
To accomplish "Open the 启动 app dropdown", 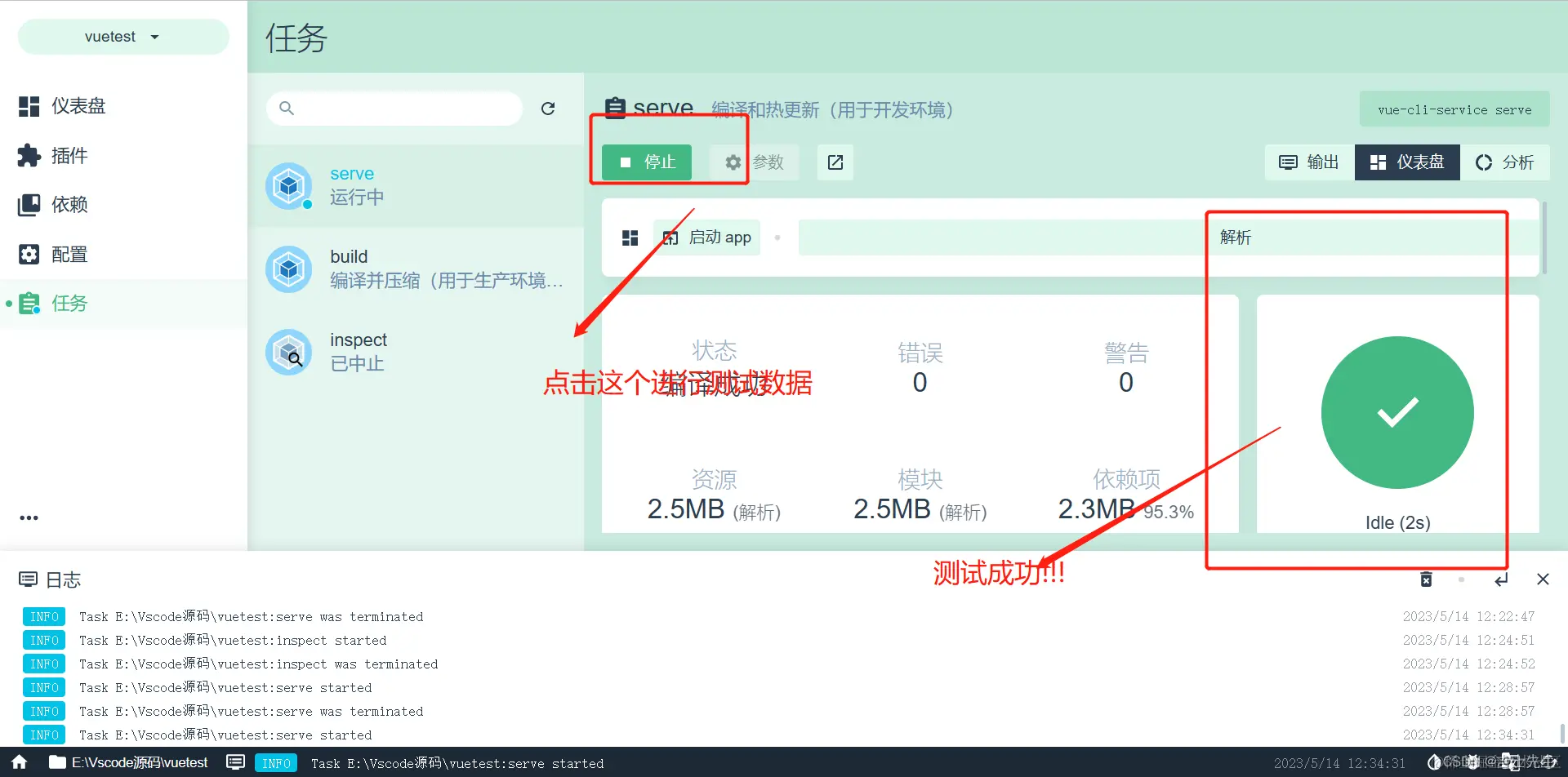I will pos(707,237).
